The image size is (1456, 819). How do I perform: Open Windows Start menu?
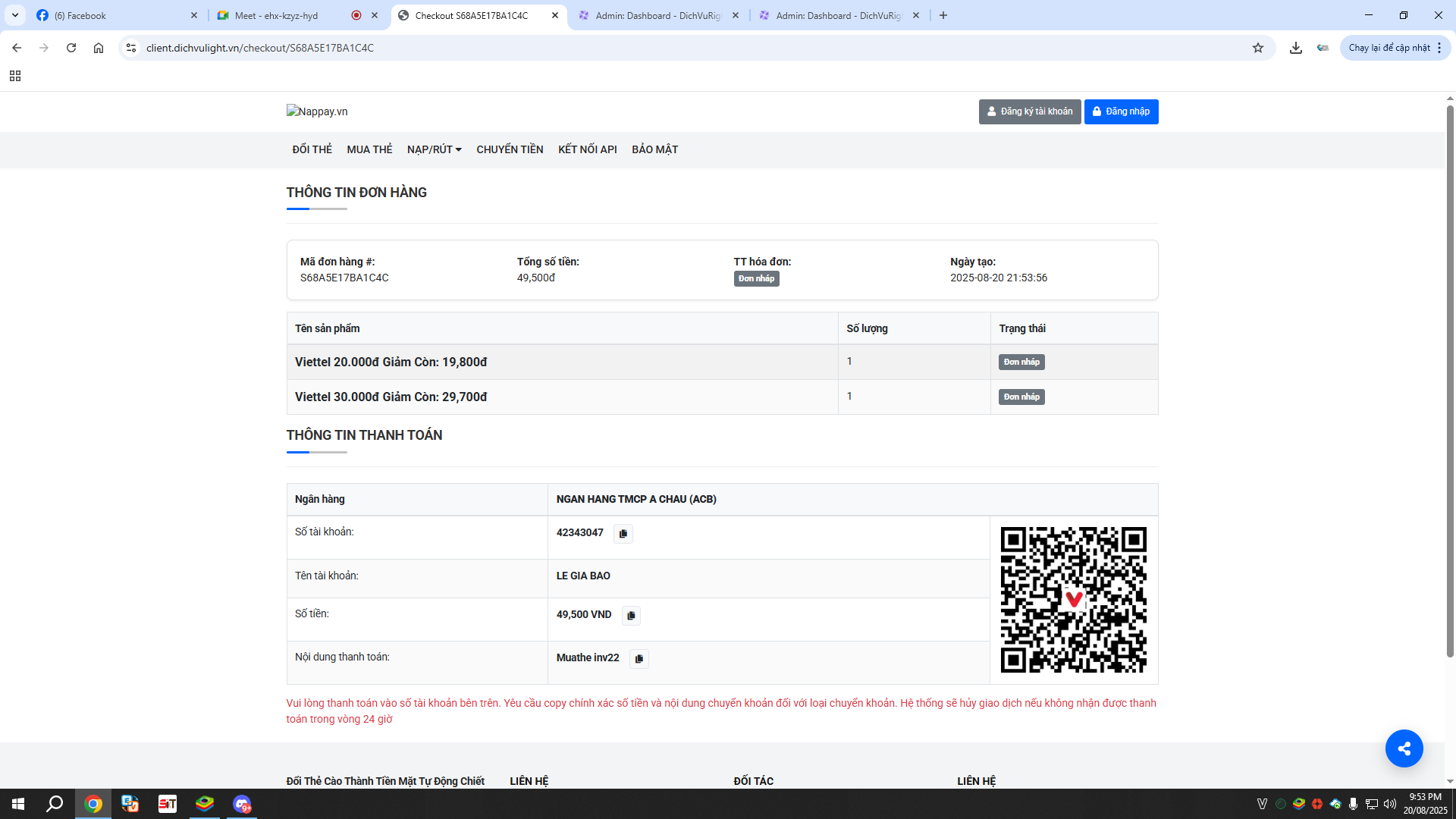pos(18,804)
